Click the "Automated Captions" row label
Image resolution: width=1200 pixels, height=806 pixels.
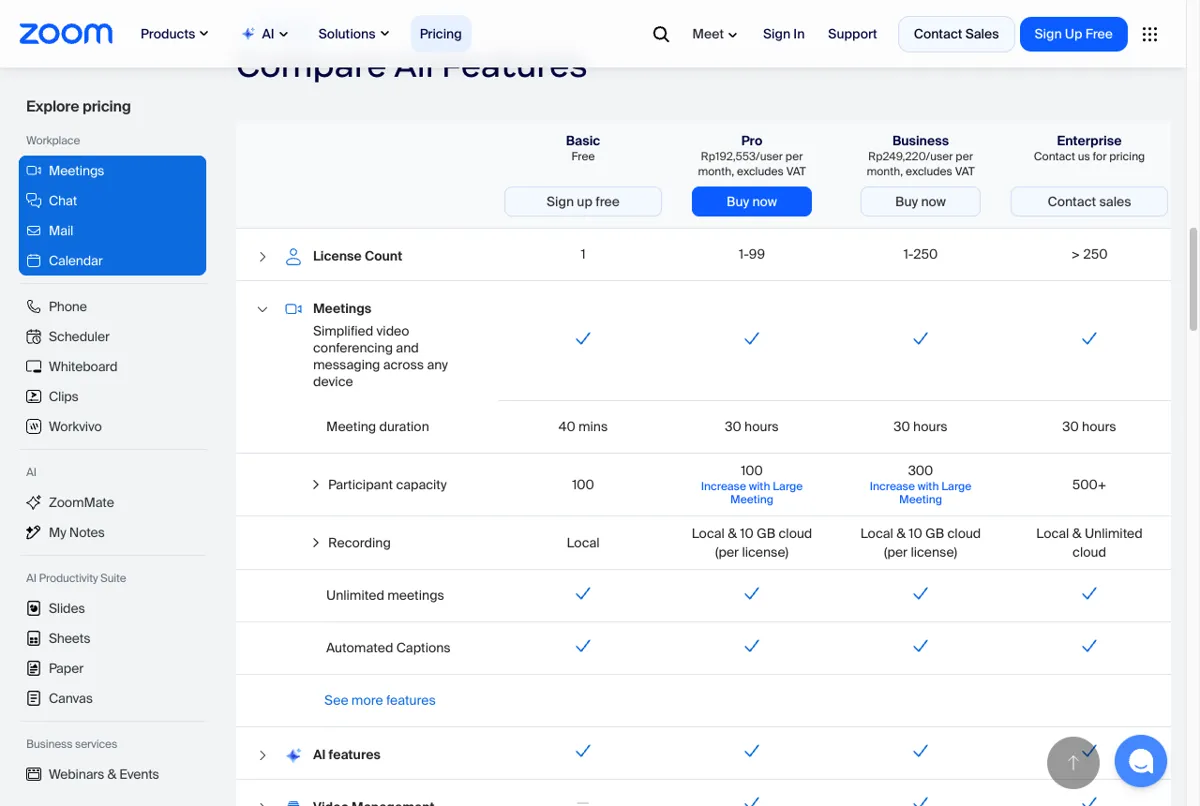tap(388, 648)
